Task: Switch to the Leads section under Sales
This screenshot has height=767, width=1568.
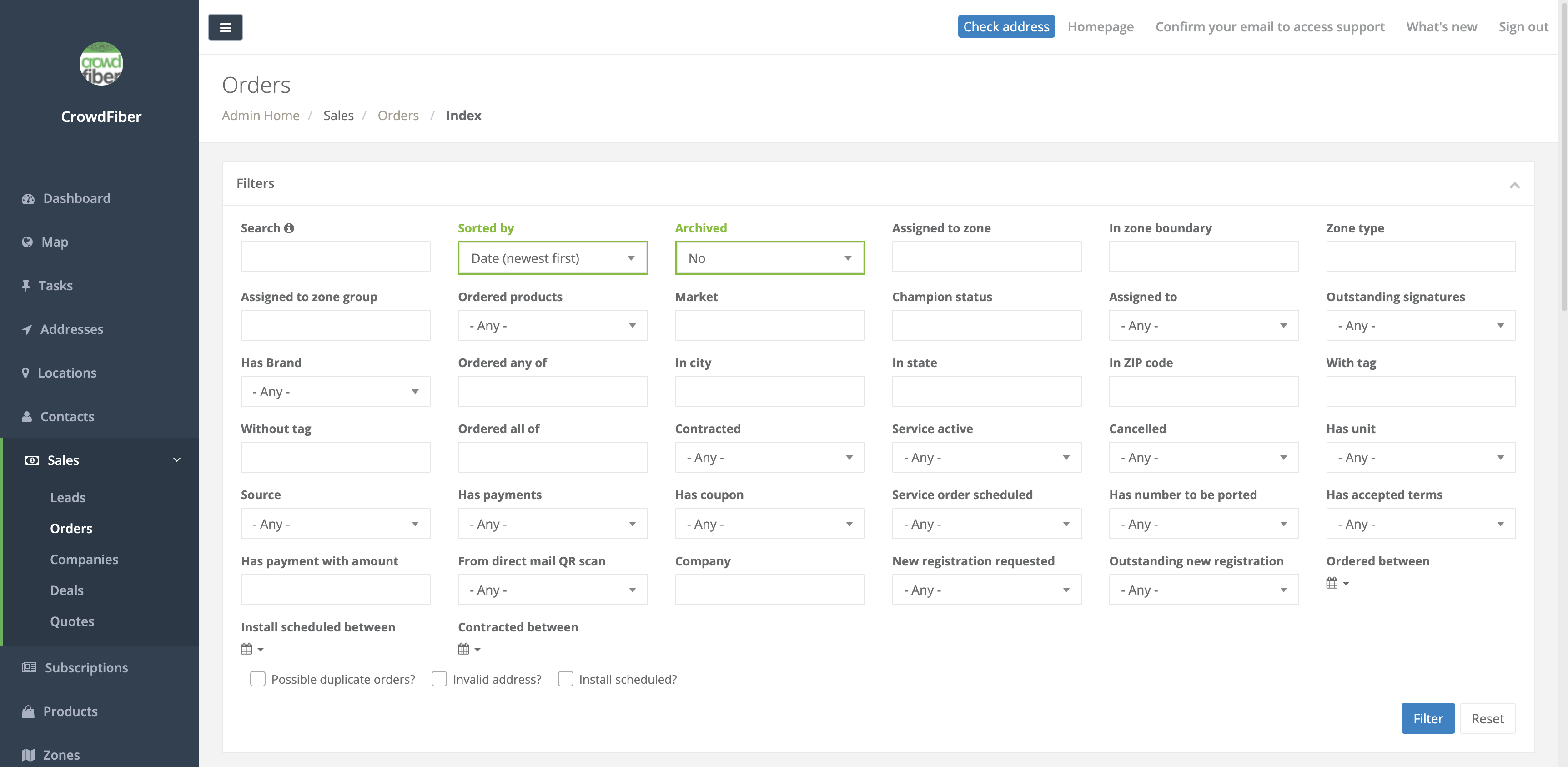Action: pos(68,497)
